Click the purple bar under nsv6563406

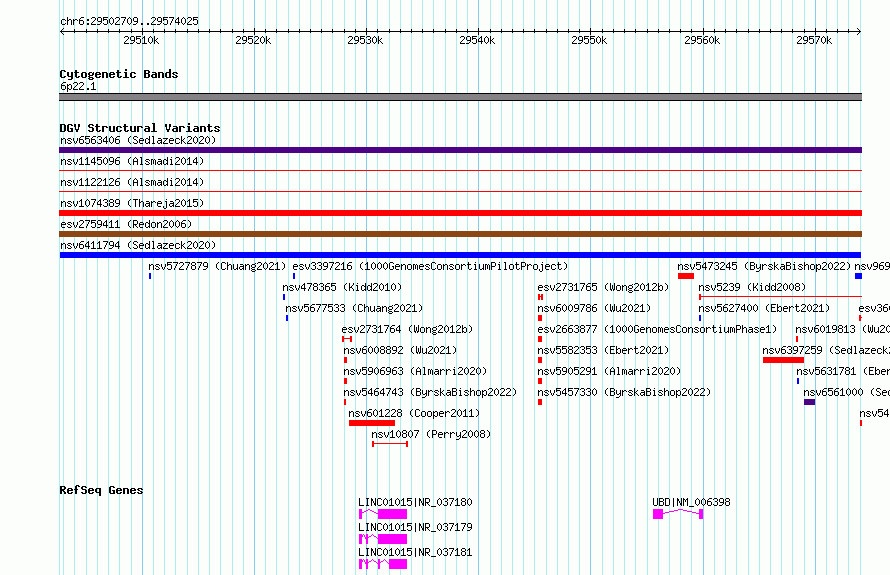pos(460,150)
